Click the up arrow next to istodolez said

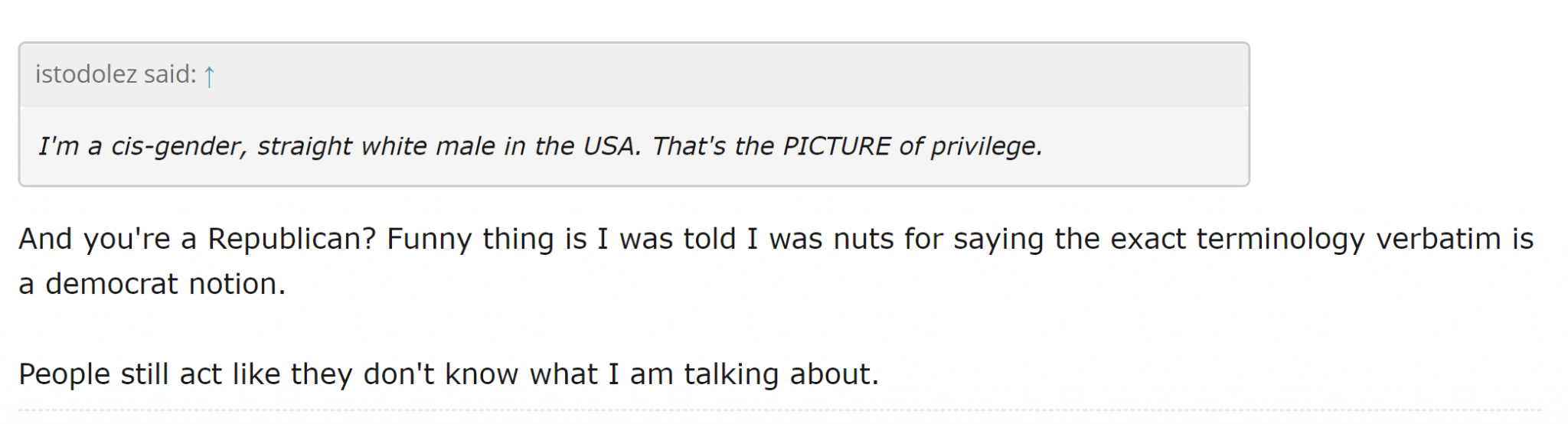tap(209, 75)
